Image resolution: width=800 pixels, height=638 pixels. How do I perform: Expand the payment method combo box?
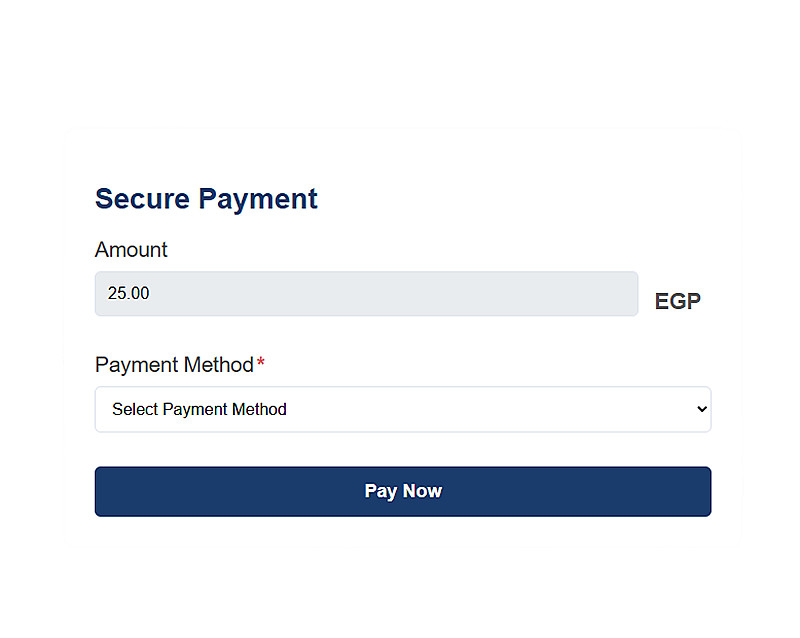point(402,409)
